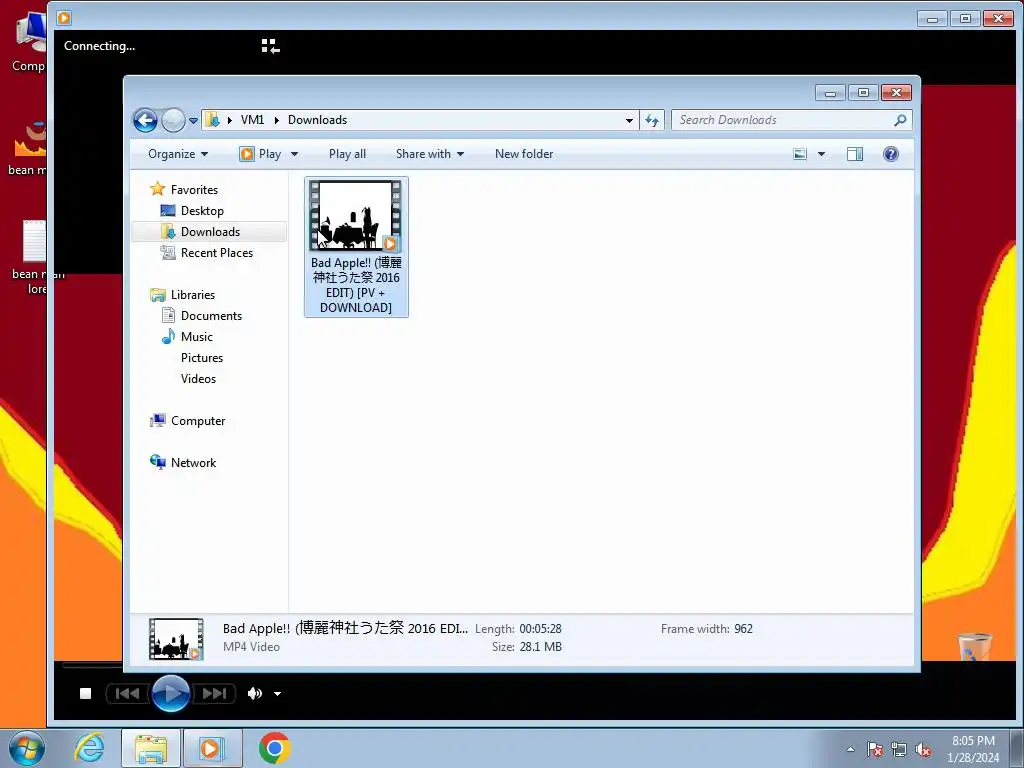The image size is (1024, 768).
Task: Open the Recycle Bin desktop icon
Action: click(x=974, y=647)
